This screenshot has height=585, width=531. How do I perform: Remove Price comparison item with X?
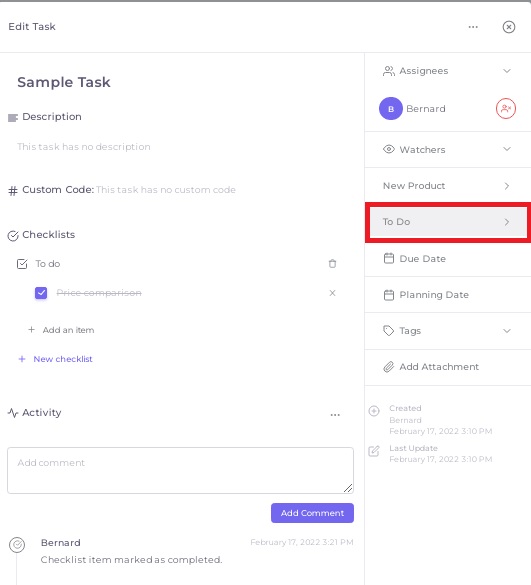332,293
